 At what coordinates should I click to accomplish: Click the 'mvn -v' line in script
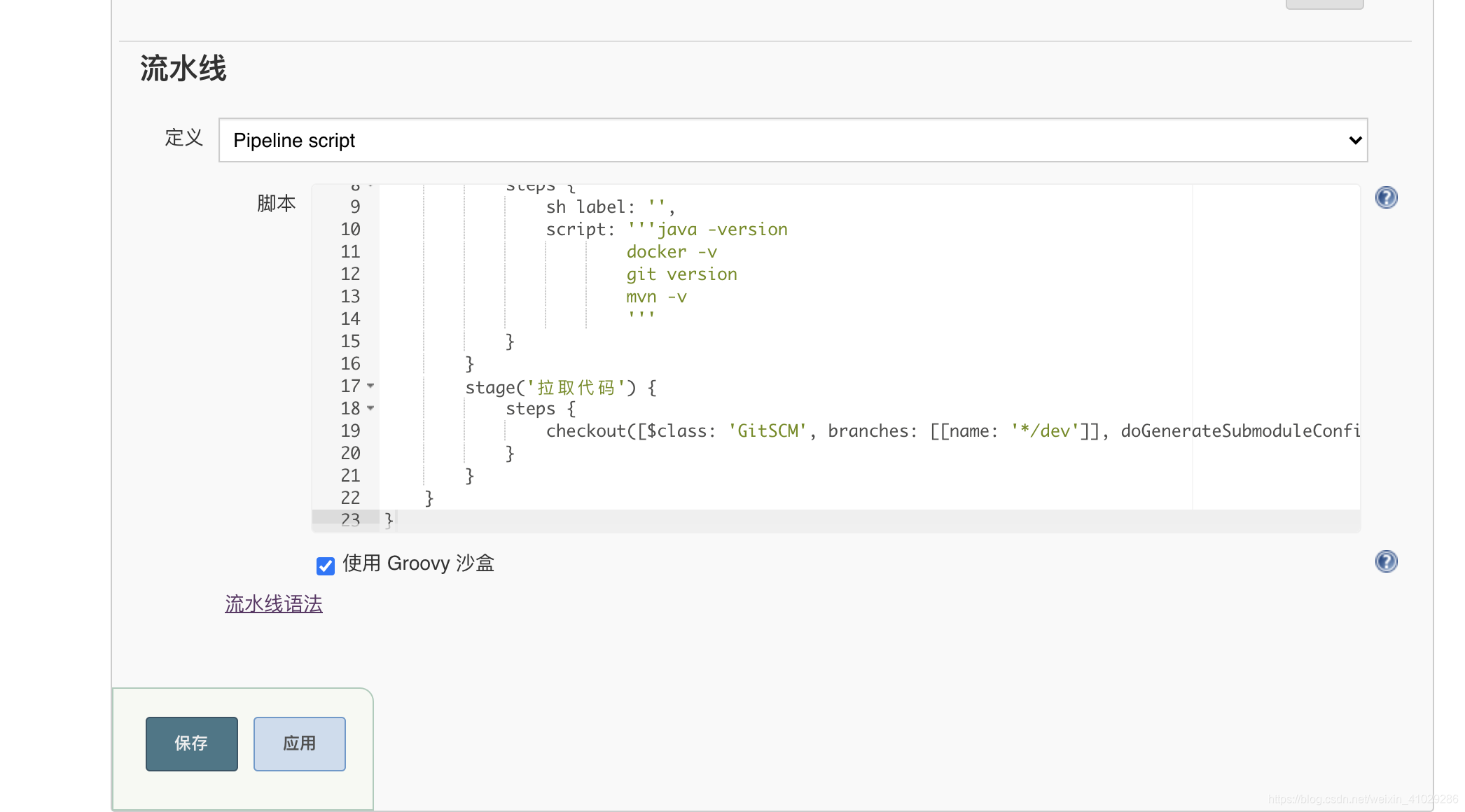coord(656,297)
